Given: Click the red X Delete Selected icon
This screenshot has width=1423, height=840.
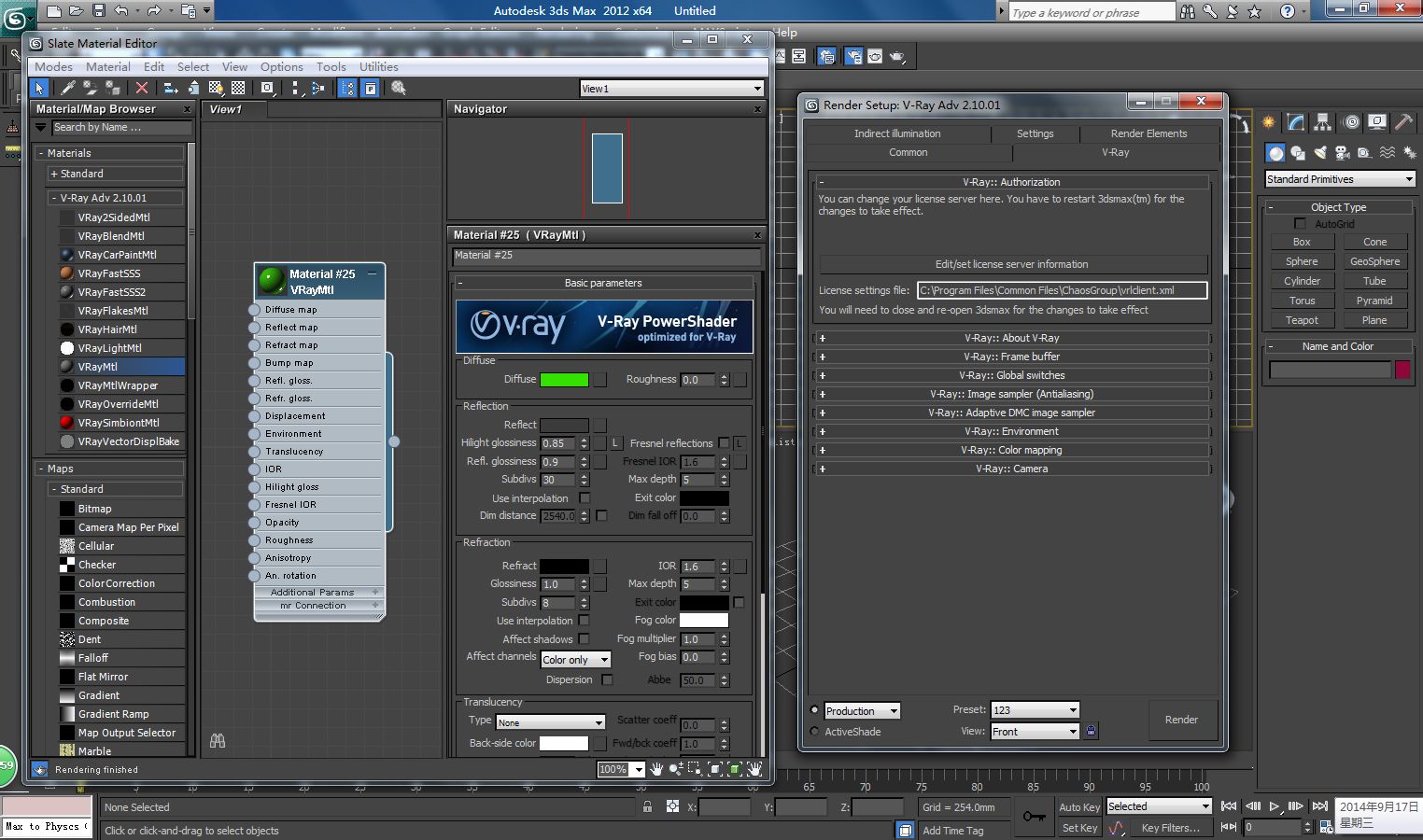Looking at the screenshot, I should [142, 88].
